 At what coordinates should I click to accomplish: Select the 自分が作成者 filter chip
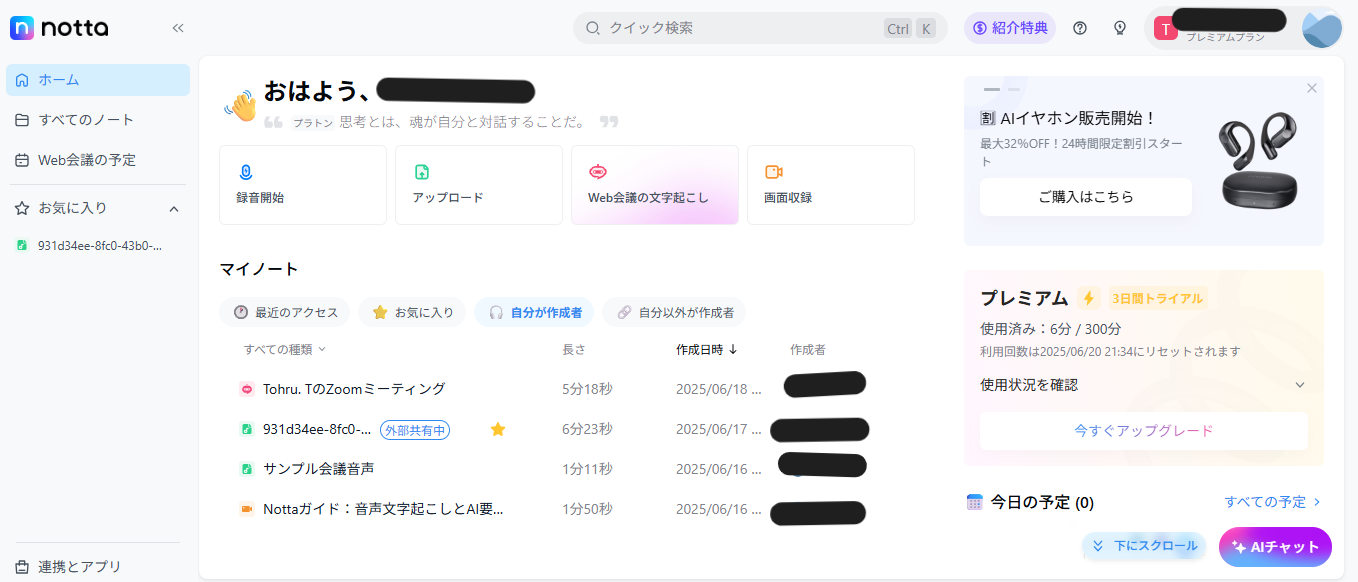(x=534, y=312)
